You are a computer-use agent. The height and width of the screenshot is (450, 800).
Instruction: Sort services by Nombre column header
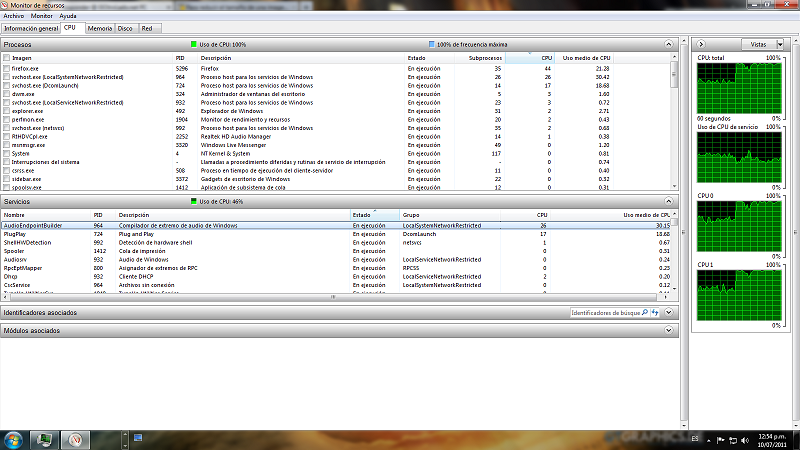pos(45,215)
